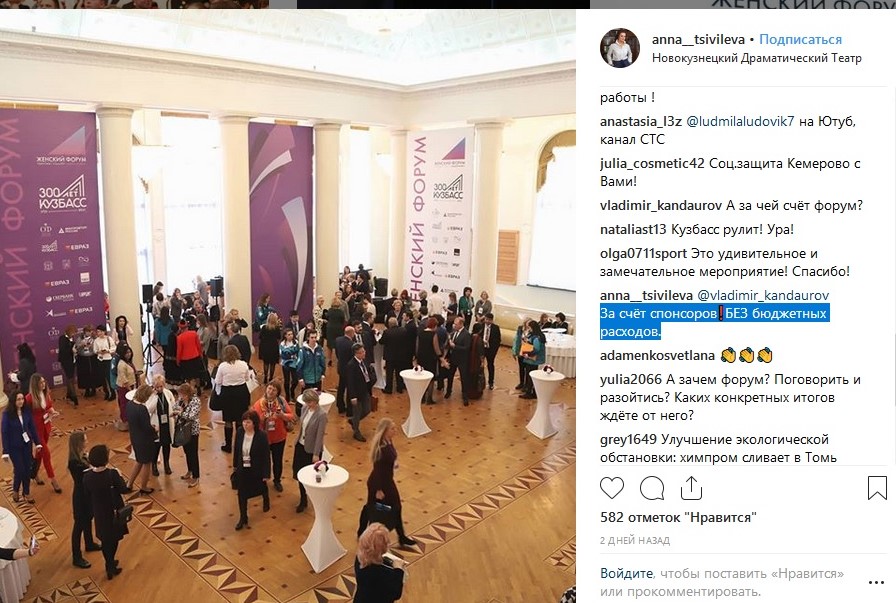Open the post timestamp 2 дней назад
This screenshot has width=896, height=603.
click(635, 540)
